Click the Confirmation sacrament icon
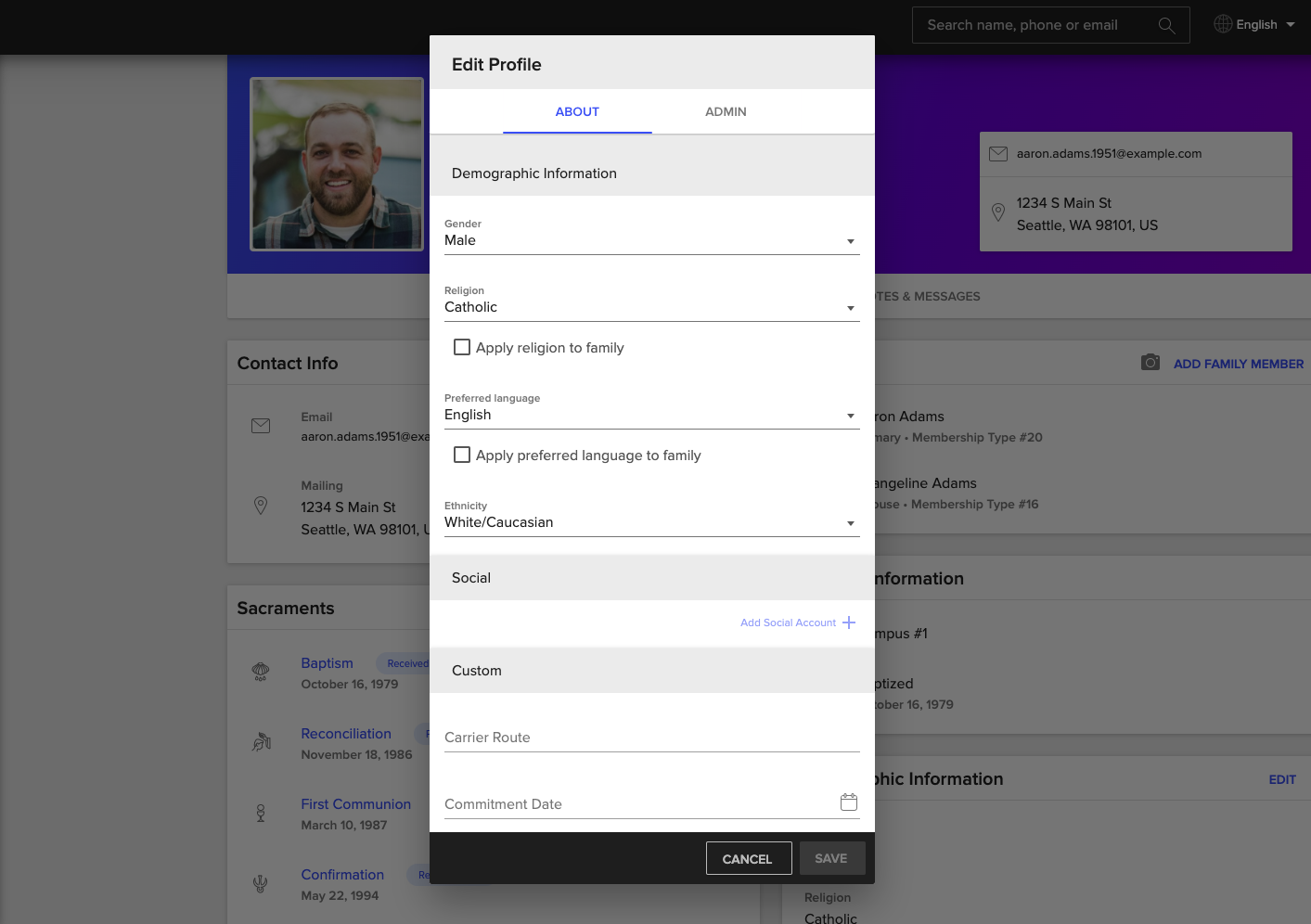 [262, 883]
